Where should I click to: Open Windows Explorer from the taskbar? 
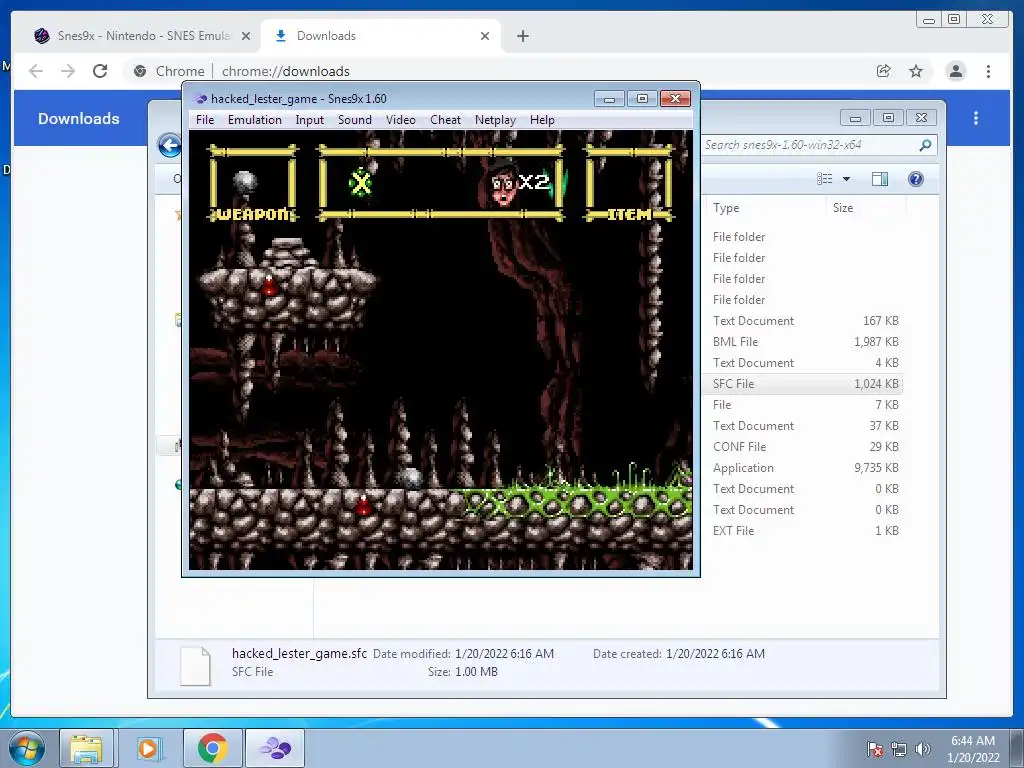(86, 748)
